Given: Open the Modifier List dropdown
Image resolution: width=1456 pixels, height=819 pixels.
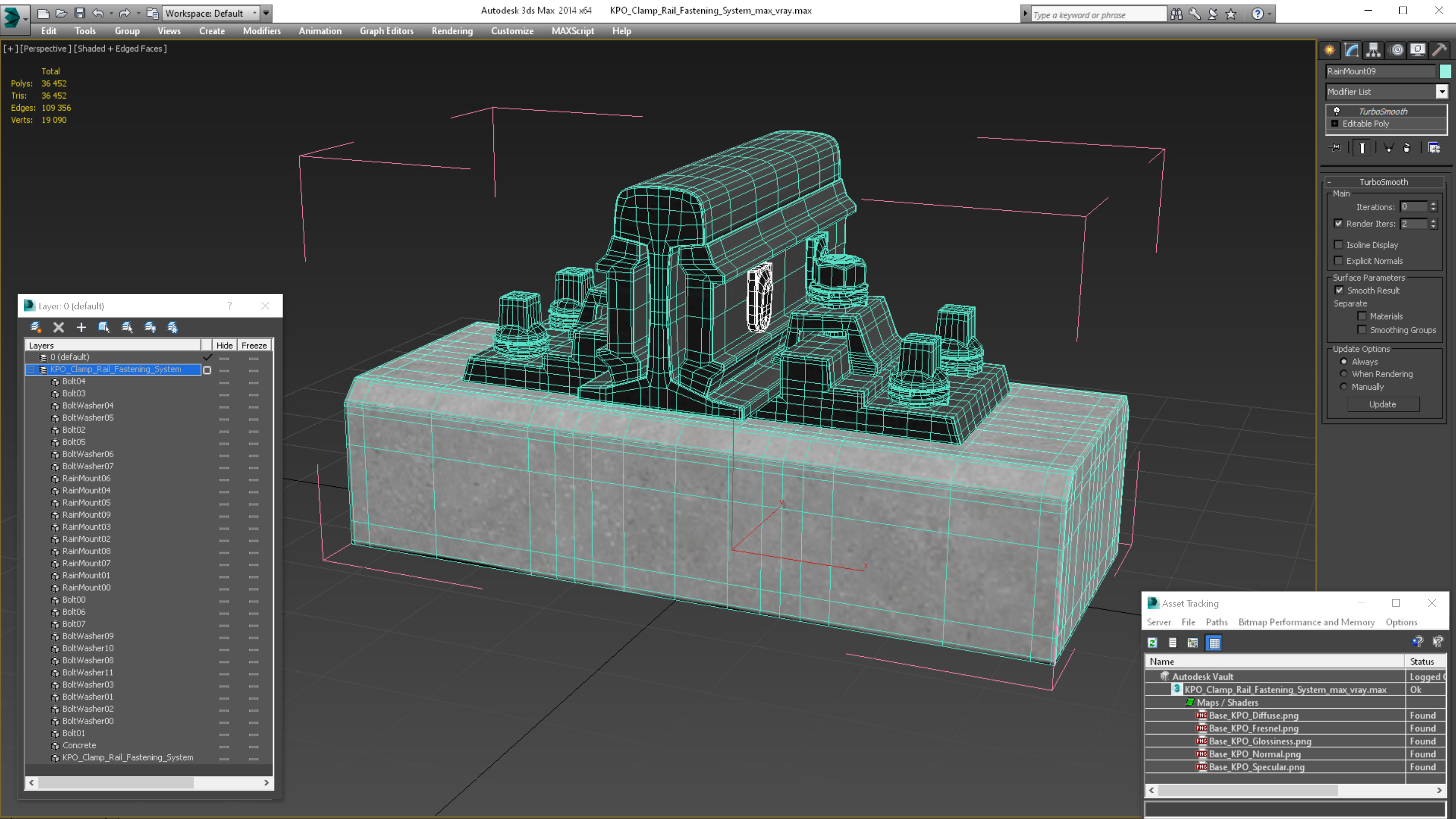Looking at the screenshot, I should coord(1442,92).
